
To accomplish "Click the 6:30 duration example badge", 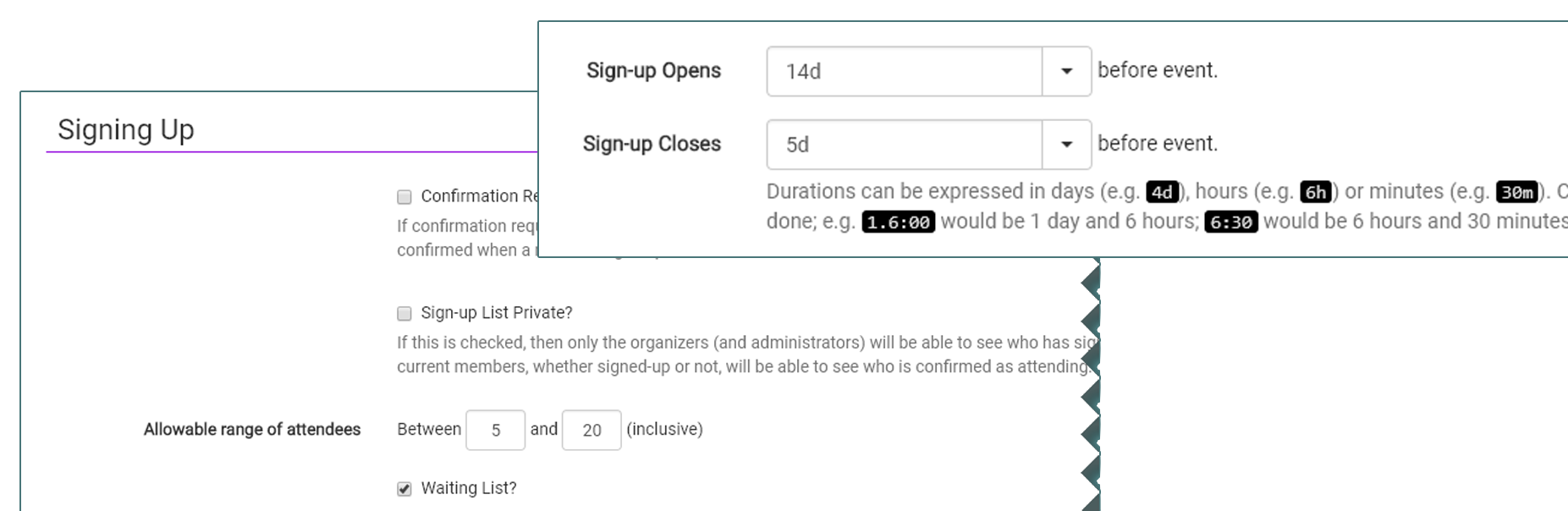I will coord(1230,222).
